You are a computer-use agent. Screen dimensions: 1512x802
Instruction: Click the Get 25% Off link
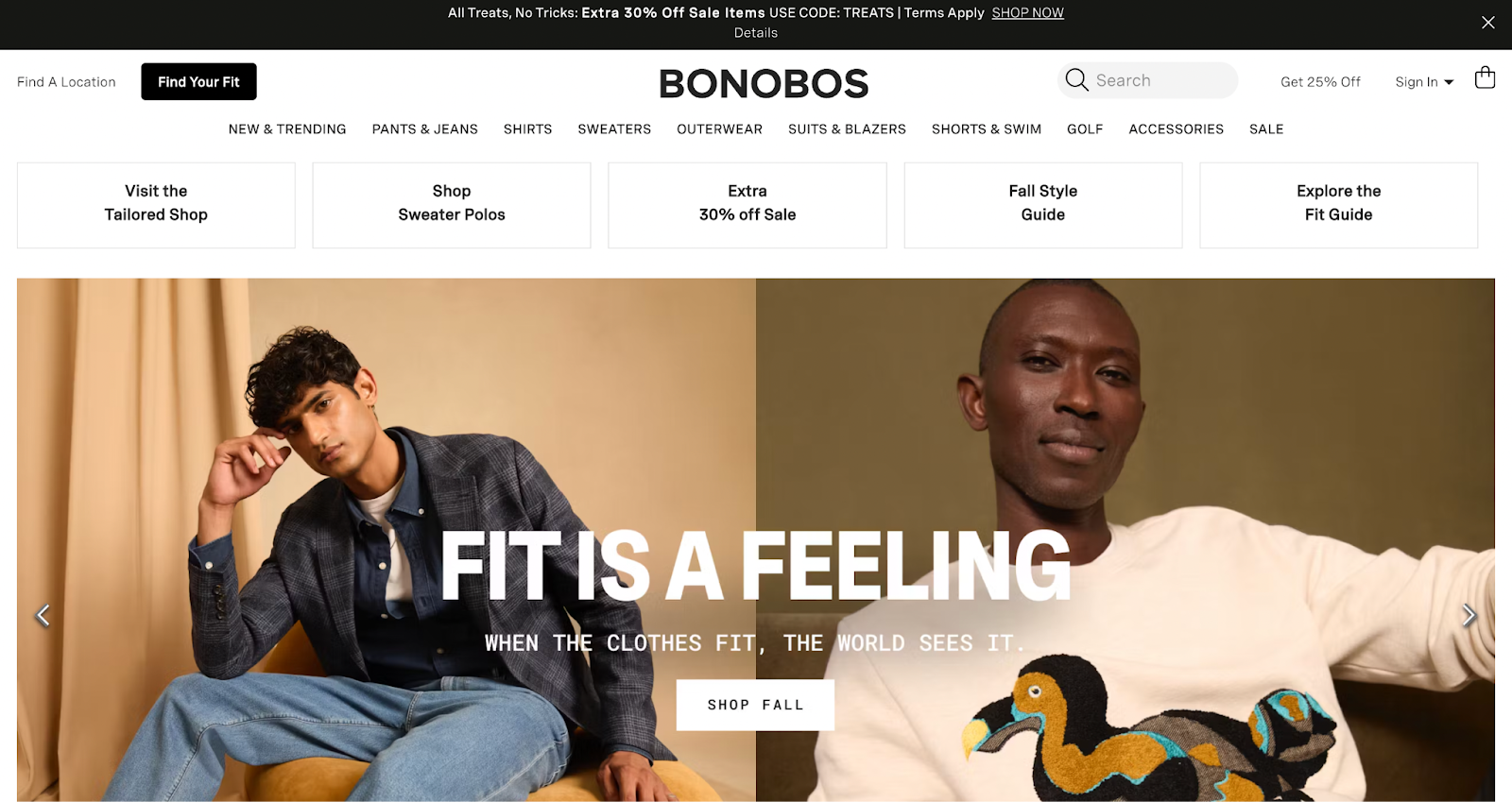click(x=1320, y=82)
